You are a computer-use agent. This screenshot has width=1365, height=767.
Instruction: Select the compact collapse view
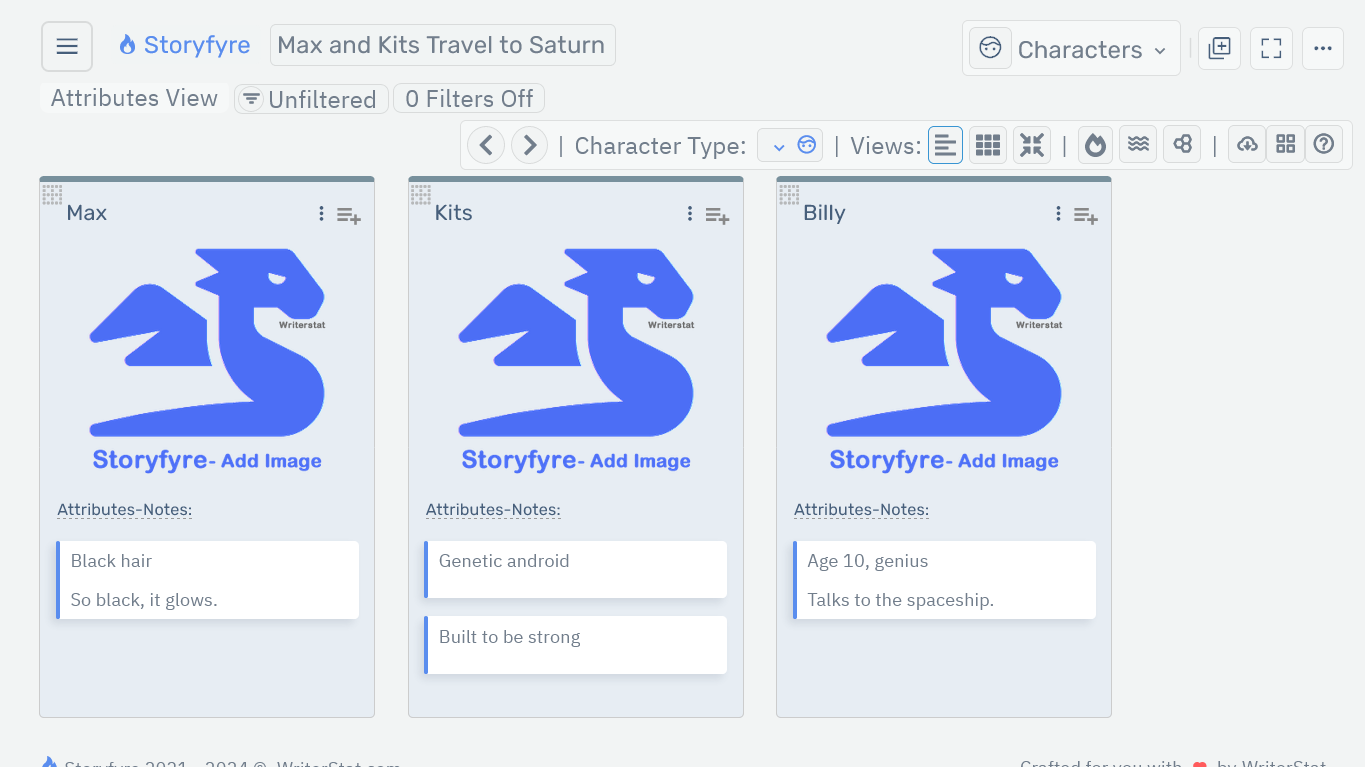pos(1032,145)
